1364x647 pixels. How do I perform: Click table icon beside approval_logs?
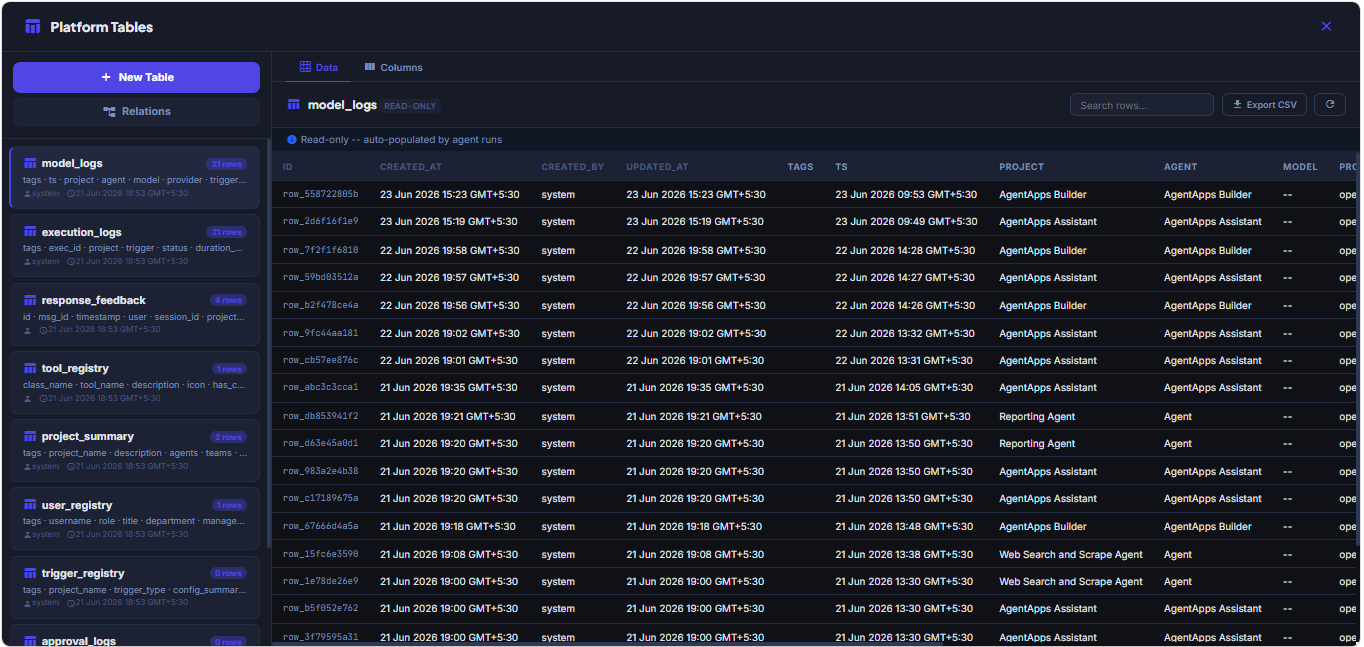click(30, 641)
